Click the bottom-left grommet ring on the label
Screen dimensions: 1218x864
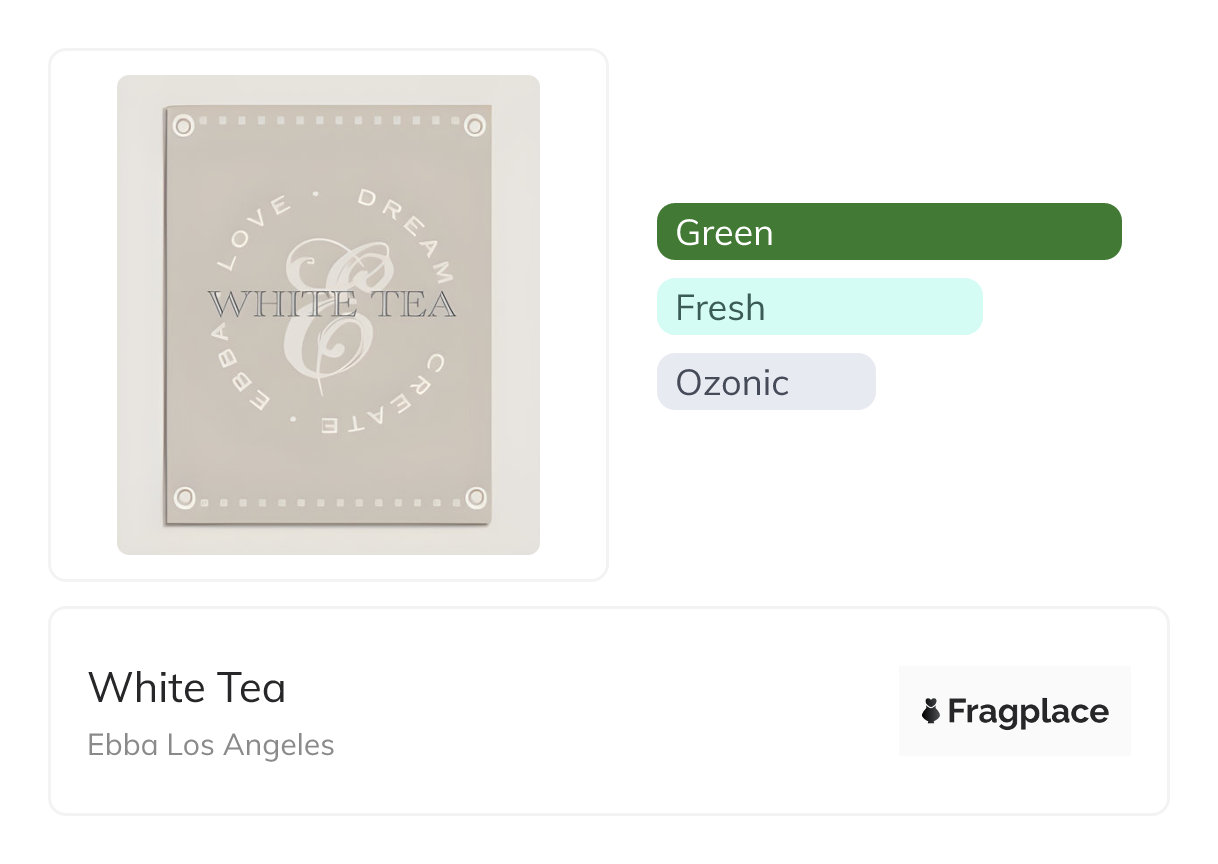[183, 497]
